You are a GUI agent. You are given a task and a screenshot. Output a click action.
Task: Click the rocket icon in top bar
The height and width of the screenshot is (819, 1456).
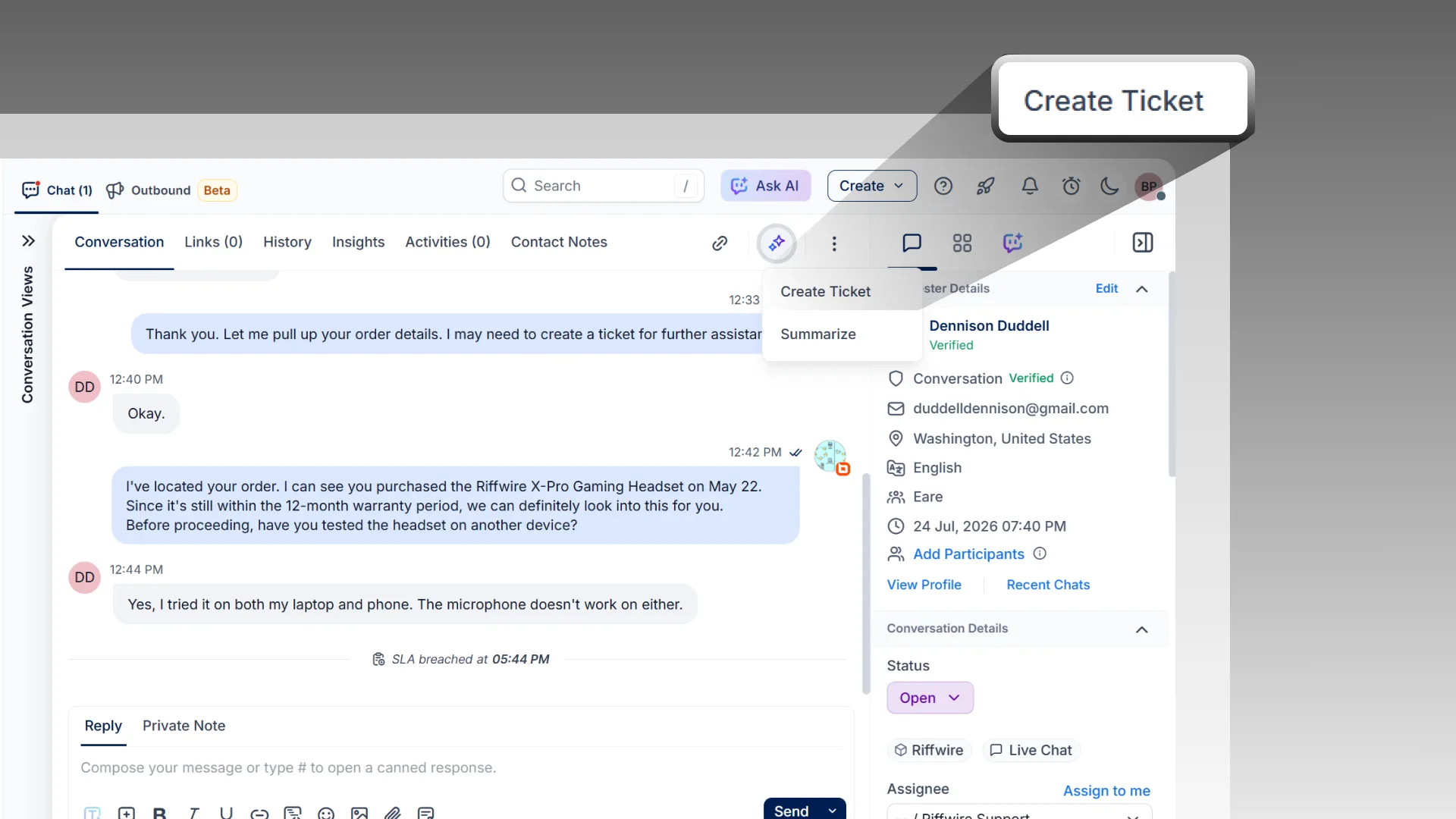pyautogui.click(x=985, y=186)
